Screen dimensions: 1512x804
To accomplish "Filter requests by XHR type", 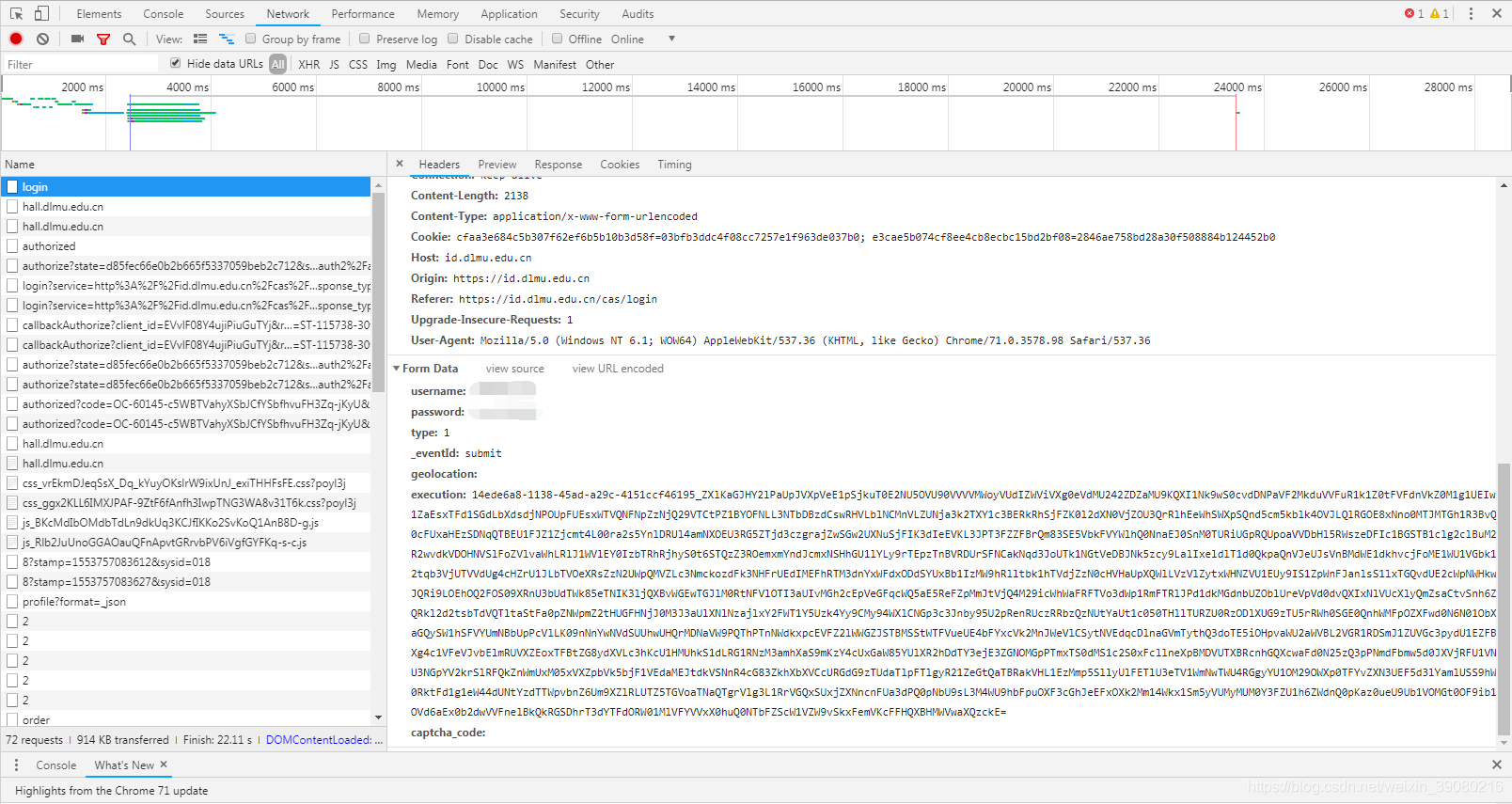I will (x=309, y=64).
